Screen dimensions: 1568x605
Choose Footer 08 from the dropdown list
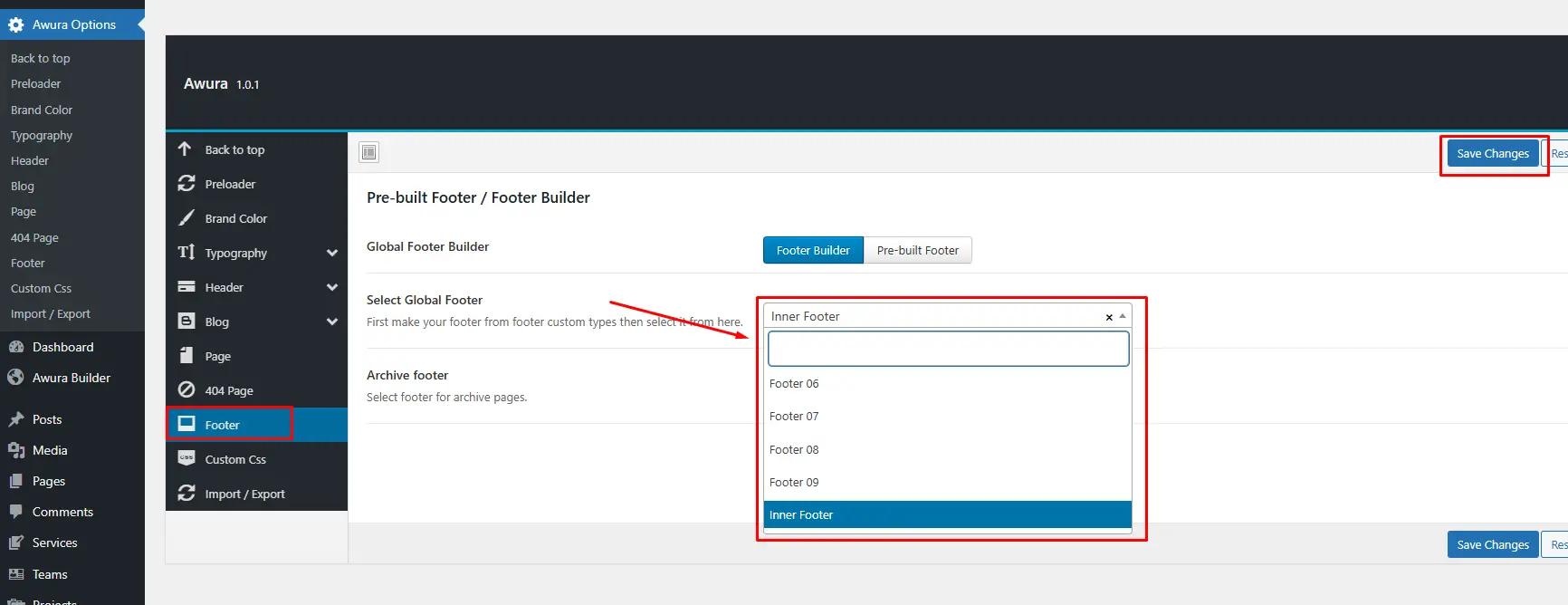948,449
